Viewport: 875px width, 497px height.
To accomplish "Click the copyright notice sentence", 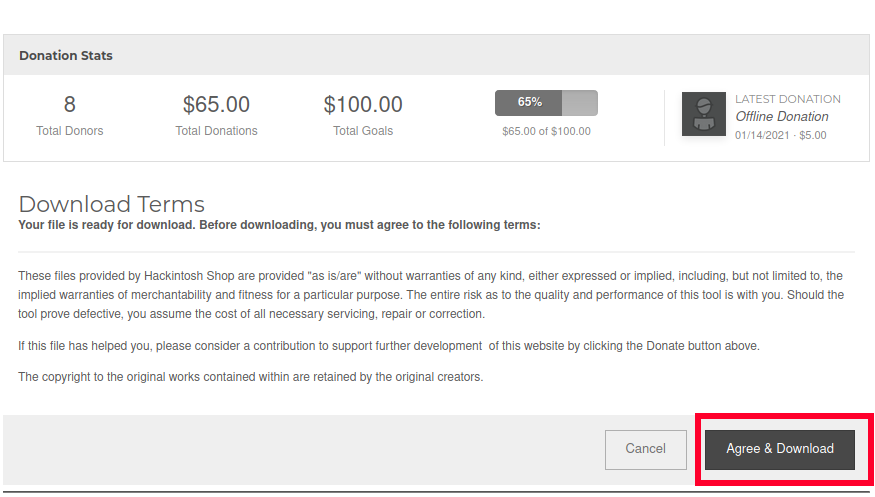I will click(250, 377).
